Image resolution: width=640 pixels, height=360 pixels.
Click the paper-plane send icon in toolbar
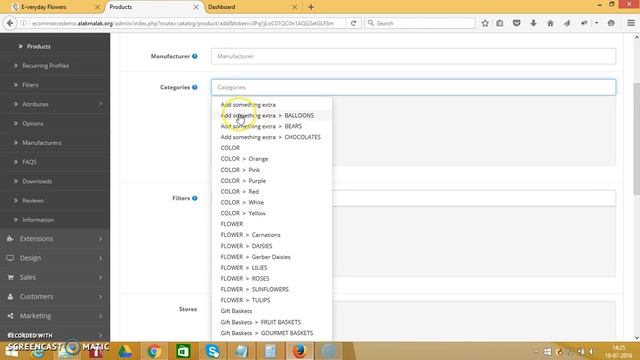point(567,23)
